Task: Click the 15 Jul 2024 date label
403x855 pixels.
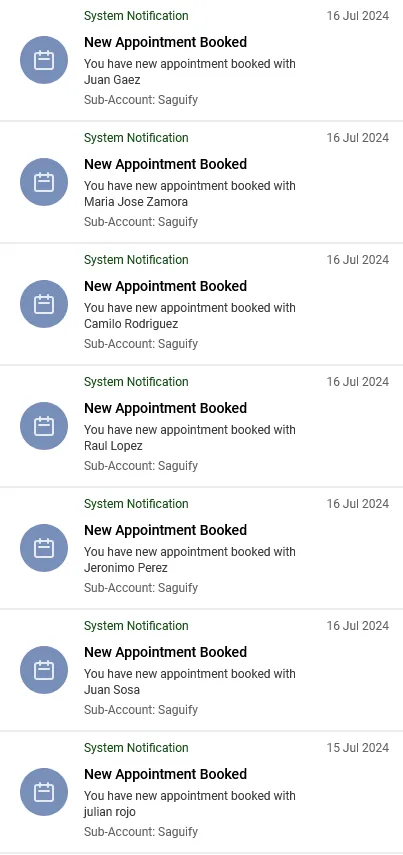Action: (358, 748)
